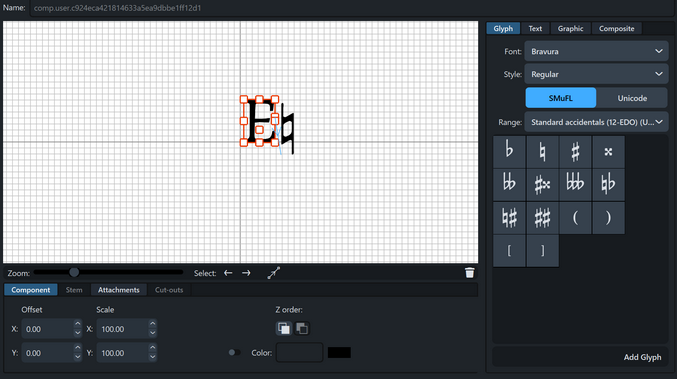Screen dimensions: 677x379
Task: Insert the natural accidental glyph
Action: 542,152
